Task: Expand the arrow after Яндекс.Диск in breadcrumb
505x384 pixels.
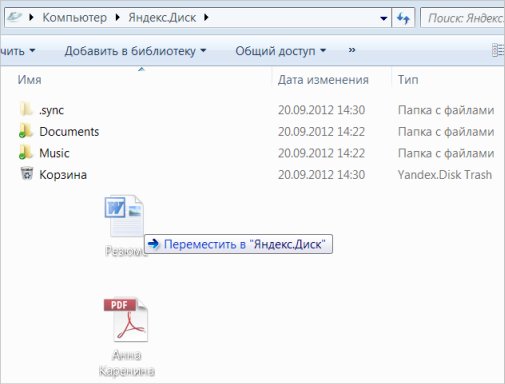Action: point(206,17)
